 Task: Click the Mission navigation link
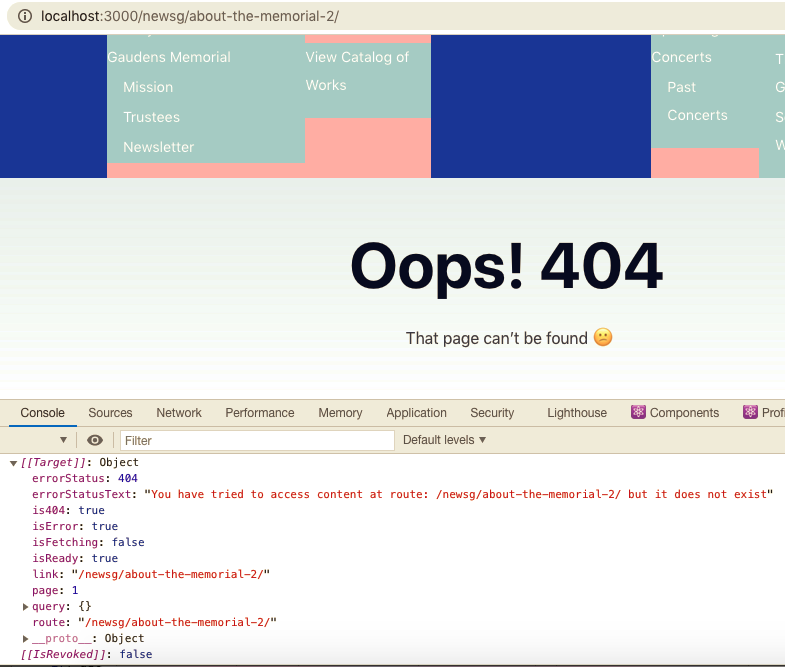pos(148,87)
